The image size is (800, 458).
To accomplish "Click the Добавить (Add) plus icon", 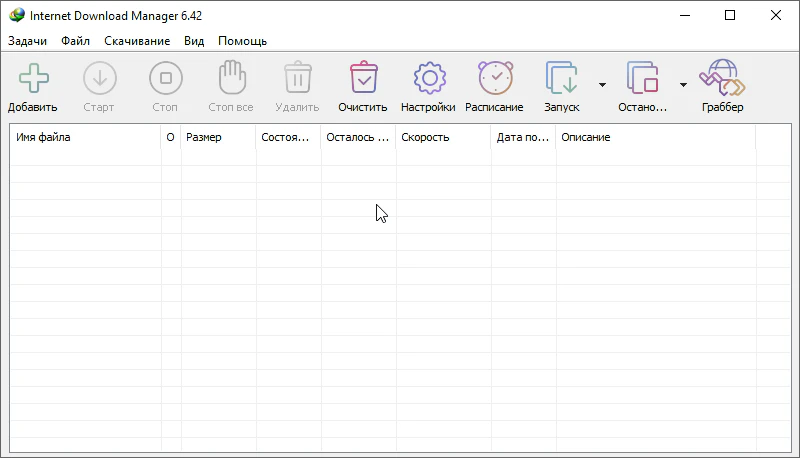I will click(33, 78).
